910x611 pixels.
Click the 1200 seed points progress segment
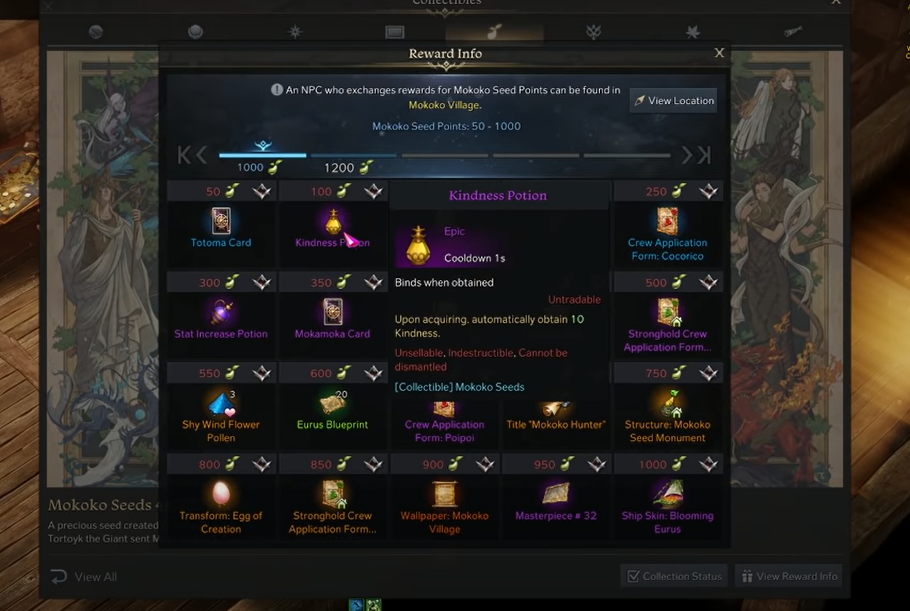(353, 156)
